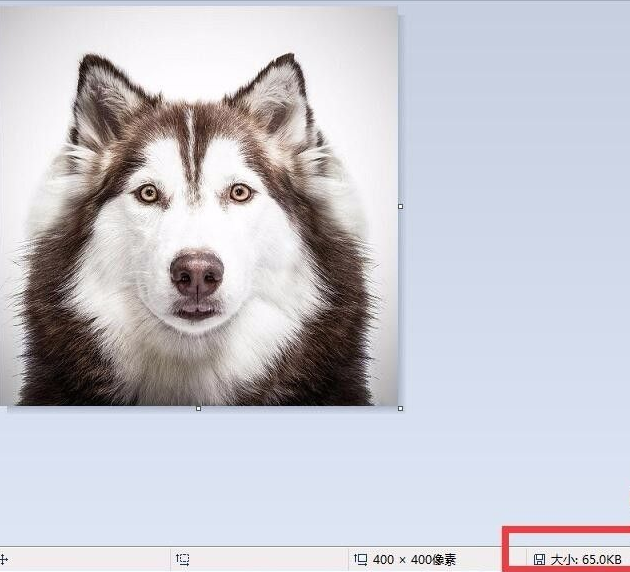Grab the right-edge canvas resize handle
This screenshot has width=630, height=572.
pyautogui.click(x=401, y=206)
